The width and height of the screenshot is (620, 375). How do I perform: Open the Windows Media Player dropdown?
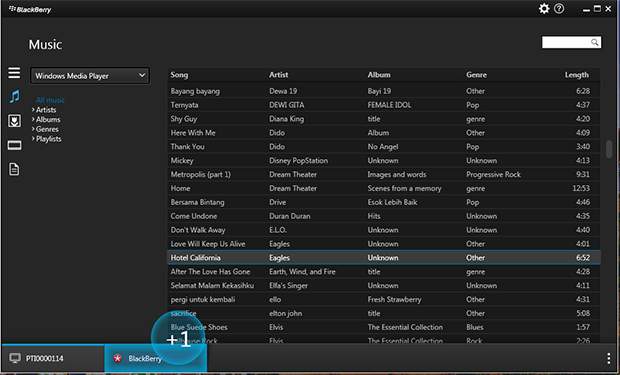pos(90,76)
